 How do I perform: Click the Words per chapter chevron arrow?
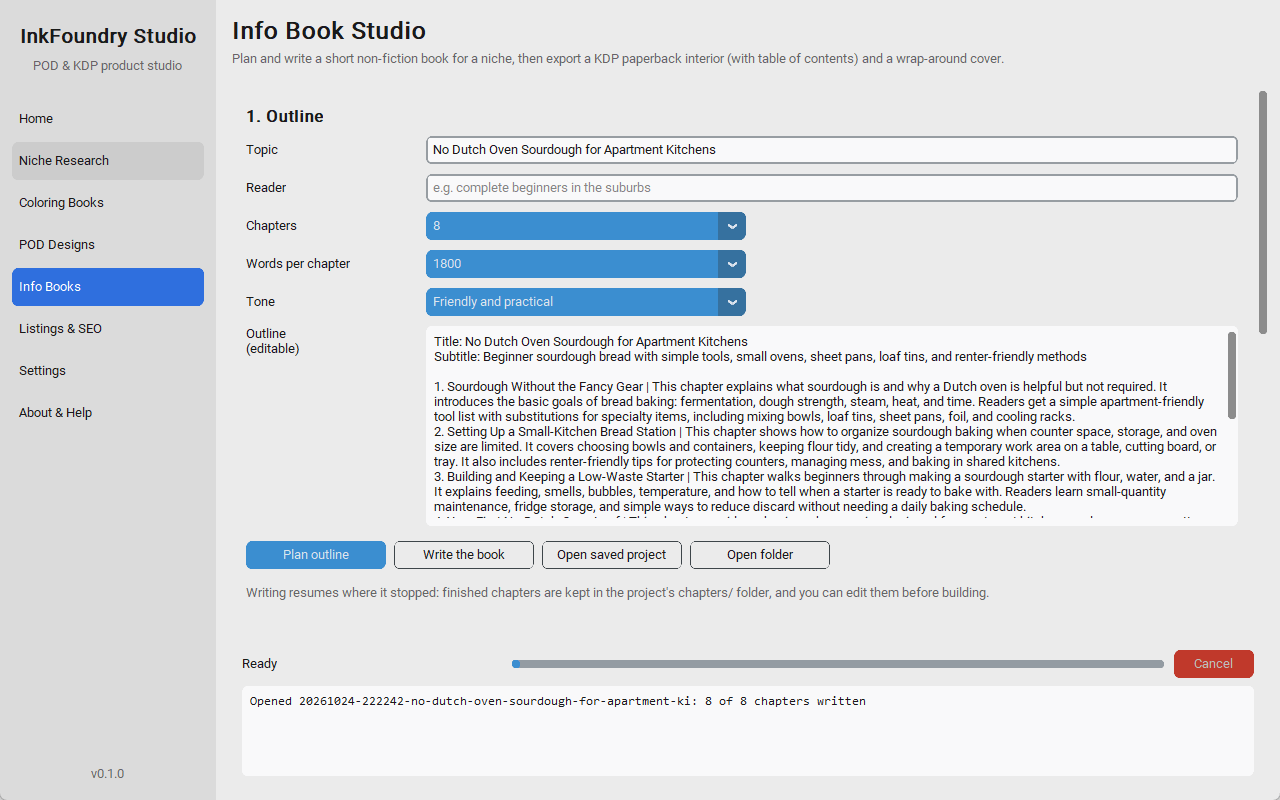732,264
